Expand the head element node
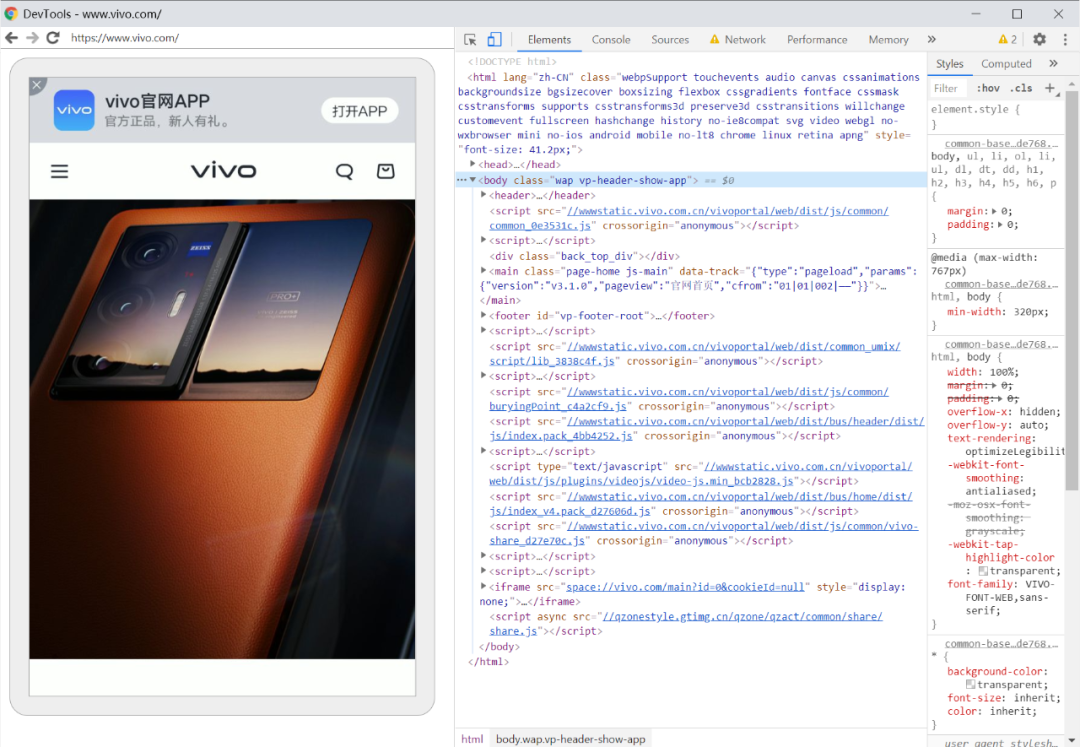 point(472,164)
